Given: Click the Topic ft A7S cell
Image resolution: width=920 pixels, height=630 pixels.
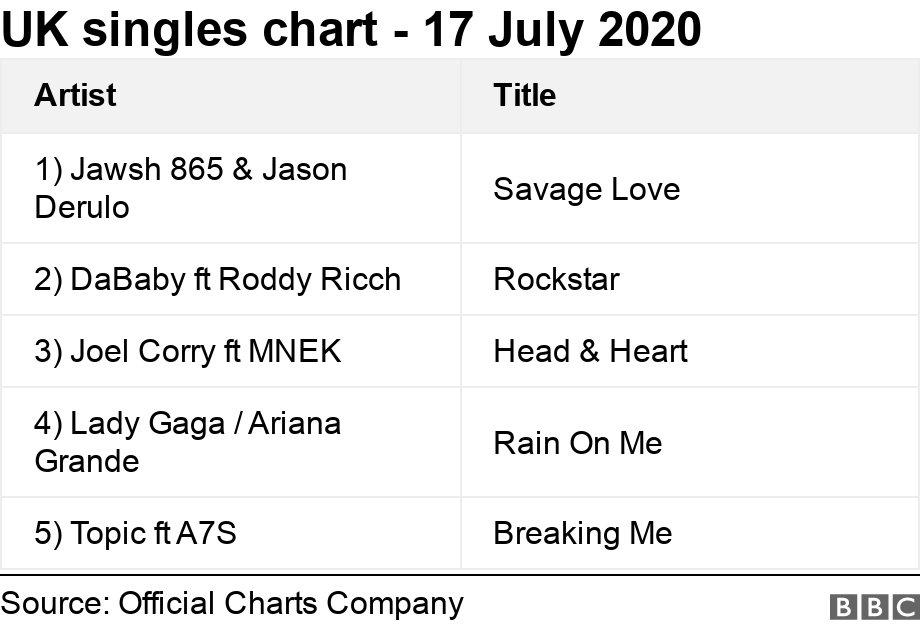Looking at the screenshot, I should coord(231,533).
